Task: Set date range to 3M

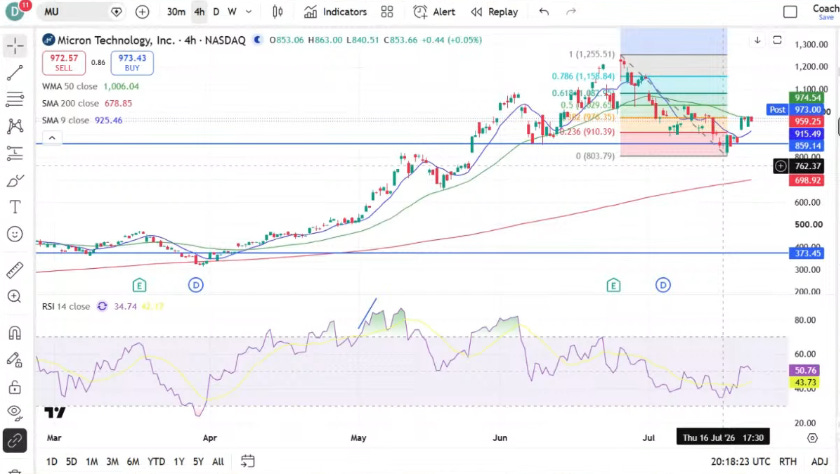Action: (112, 461)
